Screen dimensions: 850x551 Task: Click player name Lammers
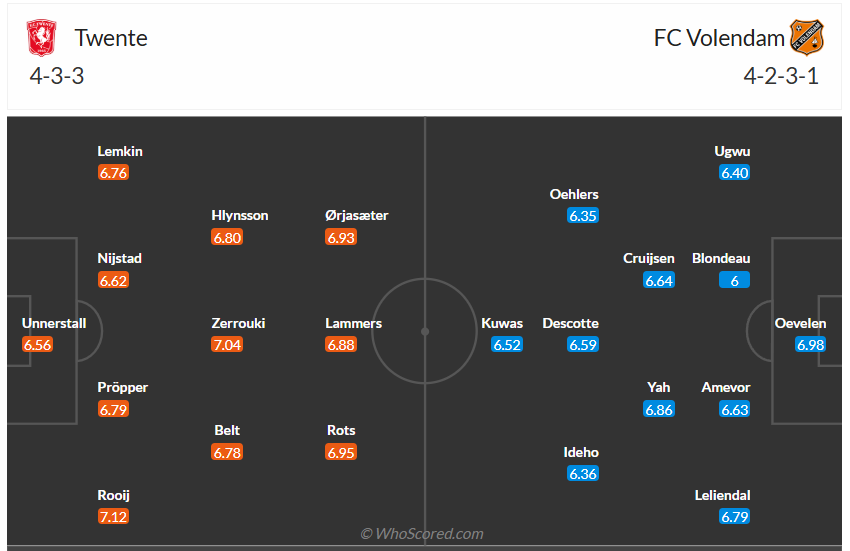coord(353,323)
